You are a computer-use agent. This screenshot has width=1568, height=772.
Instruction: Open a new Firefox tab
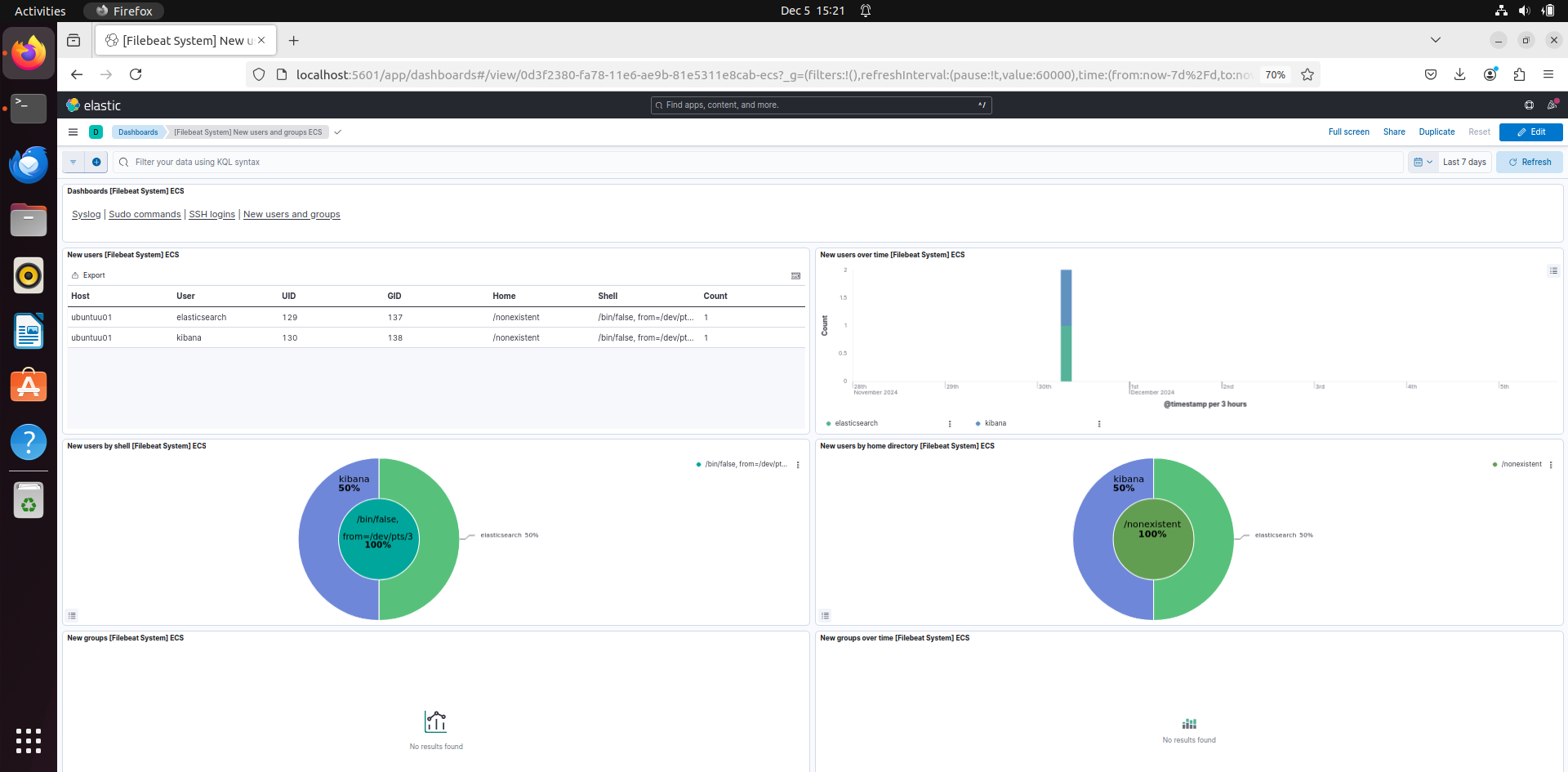tap(294, 40)
